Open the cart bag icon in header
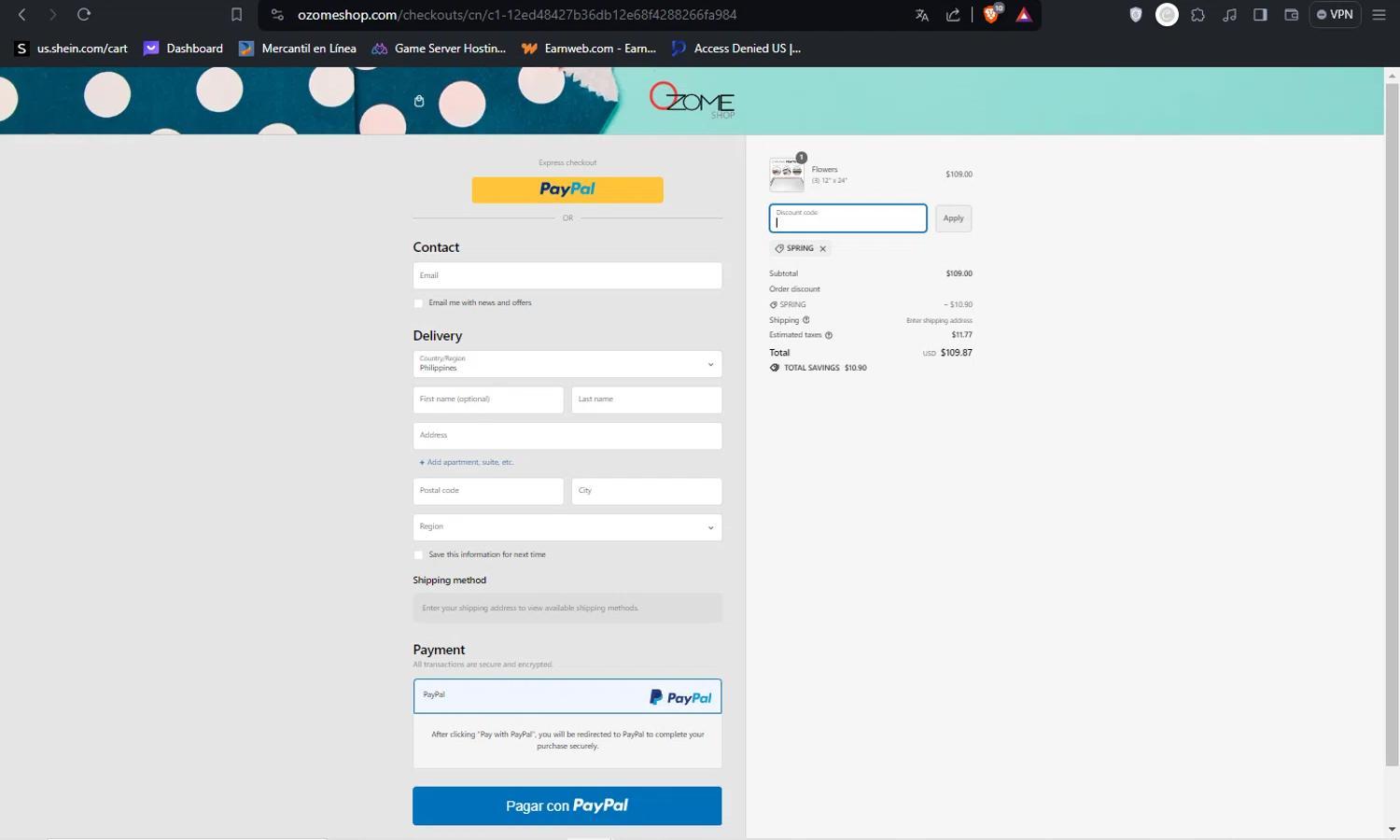Image resolution: width=1400 pixels, height=840 pixels. click(419, 101)
